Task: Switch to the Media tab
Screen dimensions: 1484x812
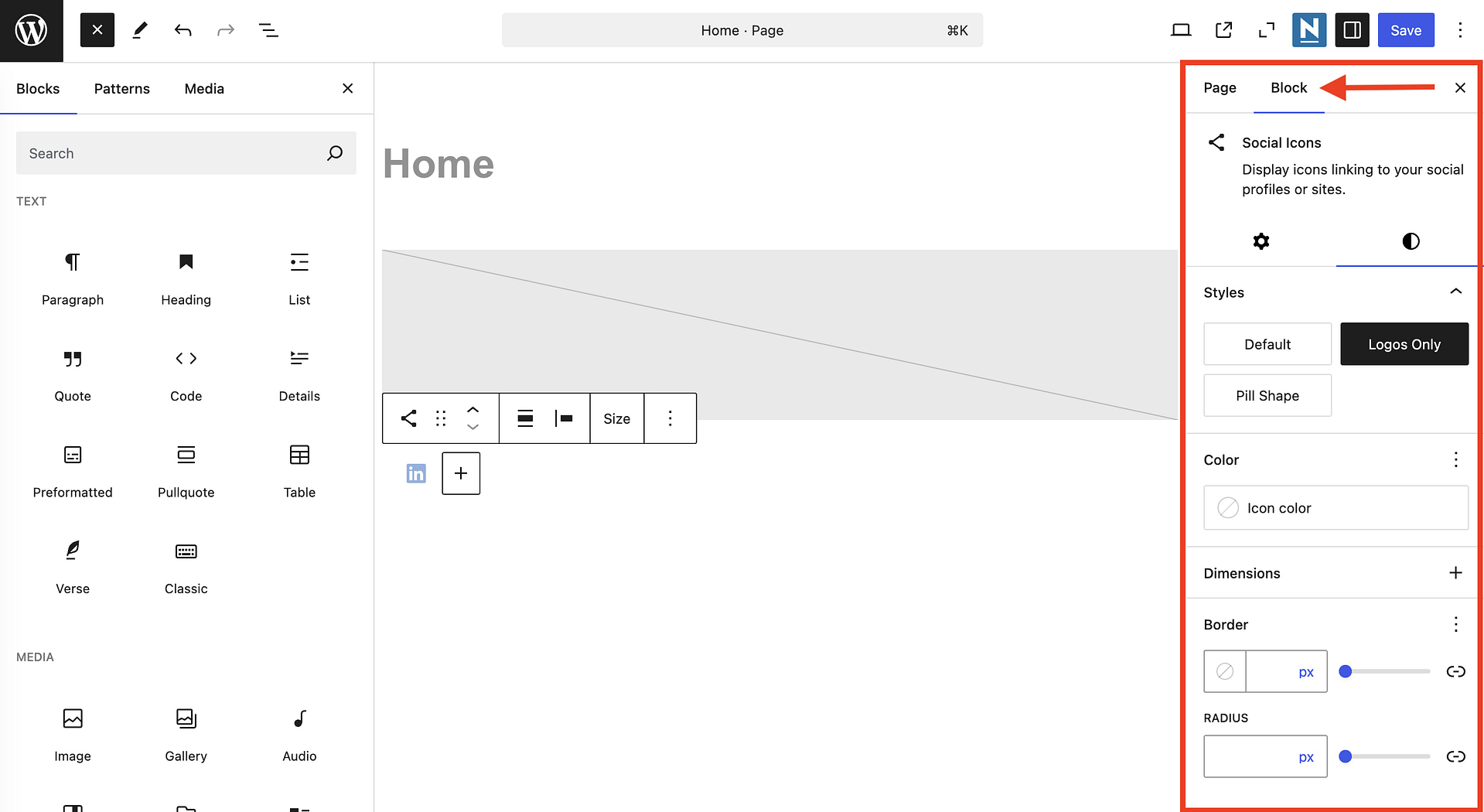Action: (x=204, y=89)
